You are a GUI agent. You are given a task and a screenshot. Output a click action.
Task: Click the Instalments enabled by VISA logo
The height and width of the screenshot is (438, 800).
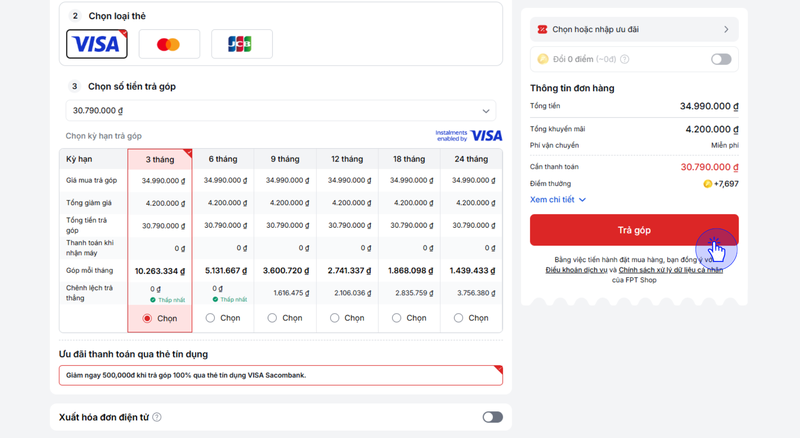469,135
